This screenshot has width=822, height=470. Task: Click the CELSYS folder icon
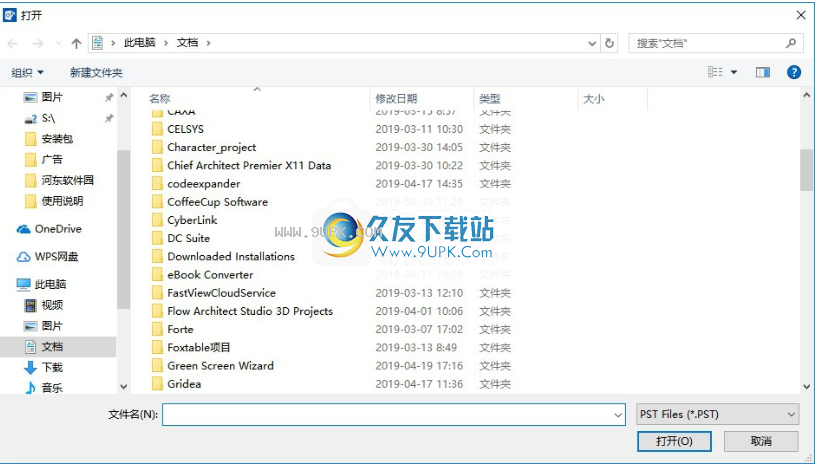pyautogui.click(x=157, y=129)
